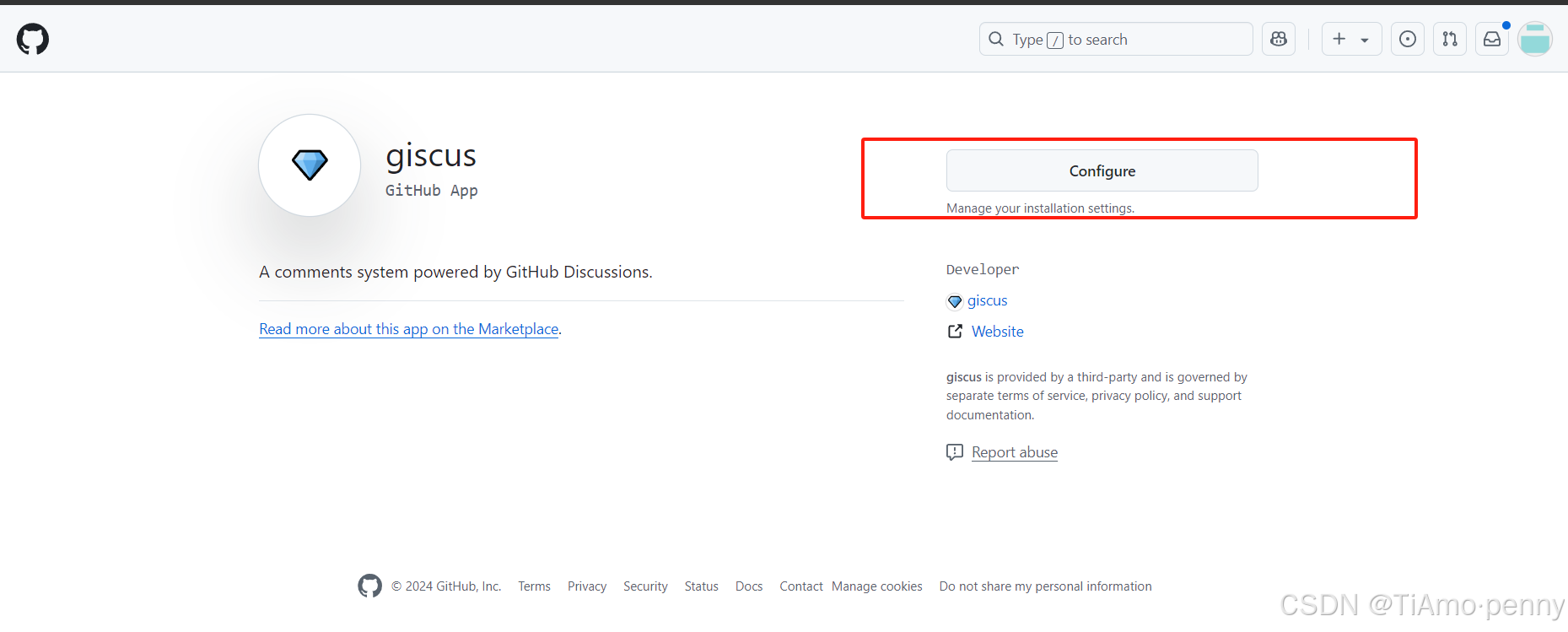Viewport: 1568px width, 632px height.
Task: Open the notifications inbox icon
Action: click(x=1491, y=39)
